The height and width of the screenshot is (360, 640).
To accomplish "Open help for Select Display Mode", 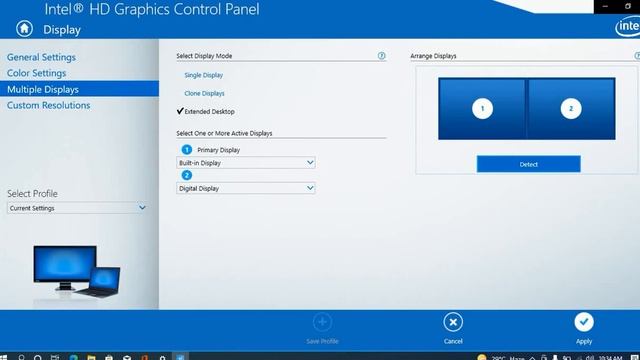I will click(x=381, y=56).
